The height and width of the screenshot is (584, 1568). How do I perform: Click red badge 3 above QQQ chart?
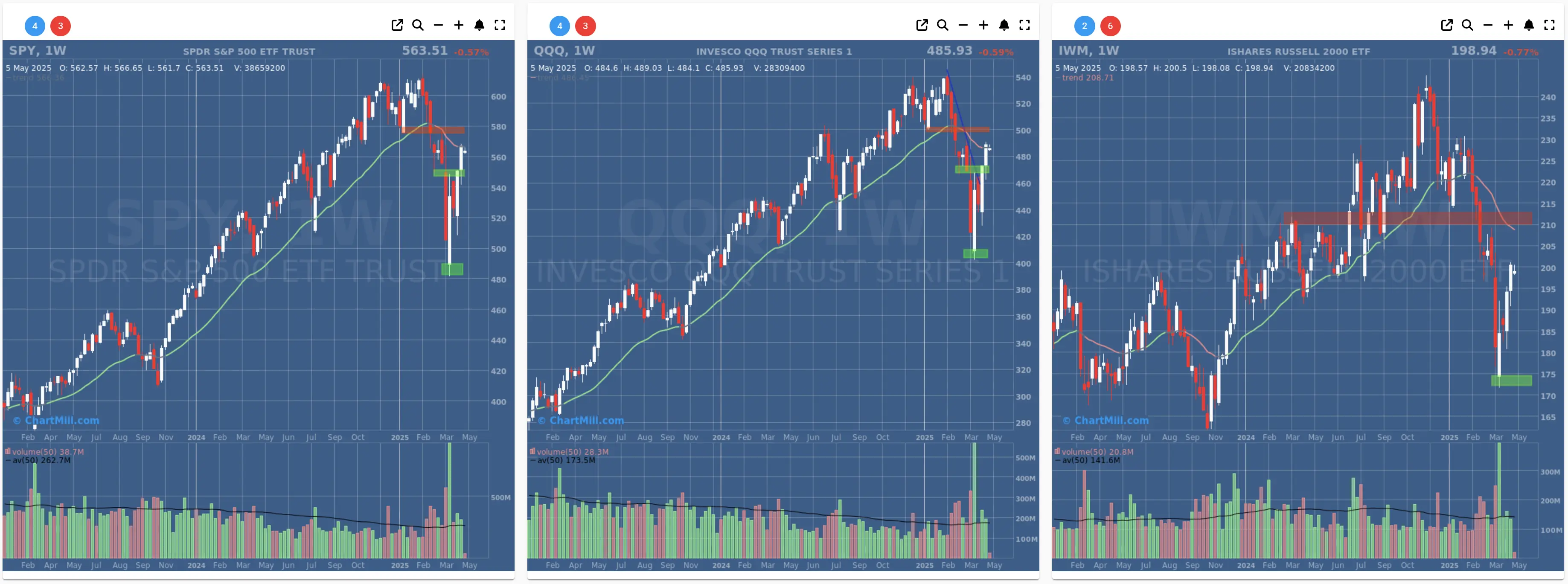[585, 26]
